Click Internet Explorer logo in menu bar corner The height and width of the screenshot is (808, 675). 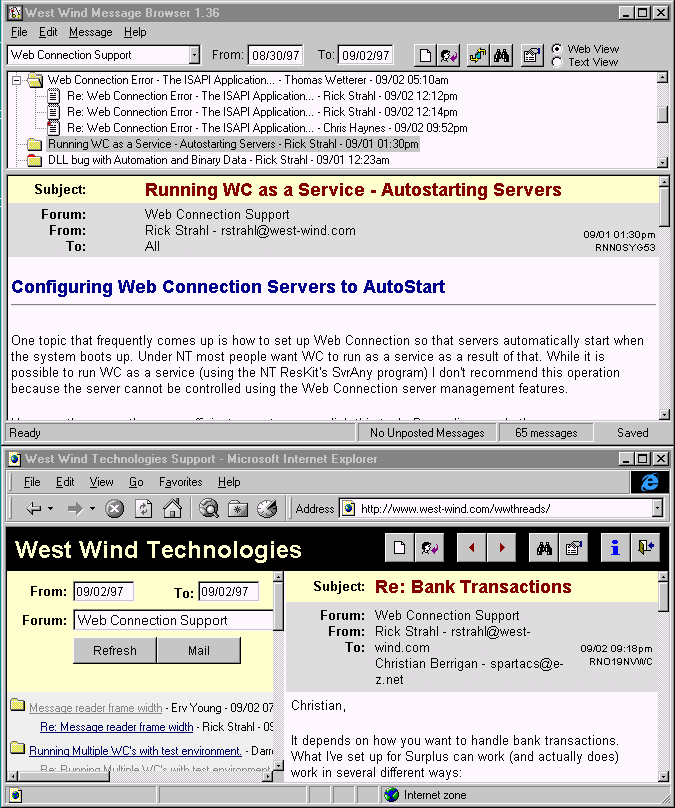tap(650, 482)
